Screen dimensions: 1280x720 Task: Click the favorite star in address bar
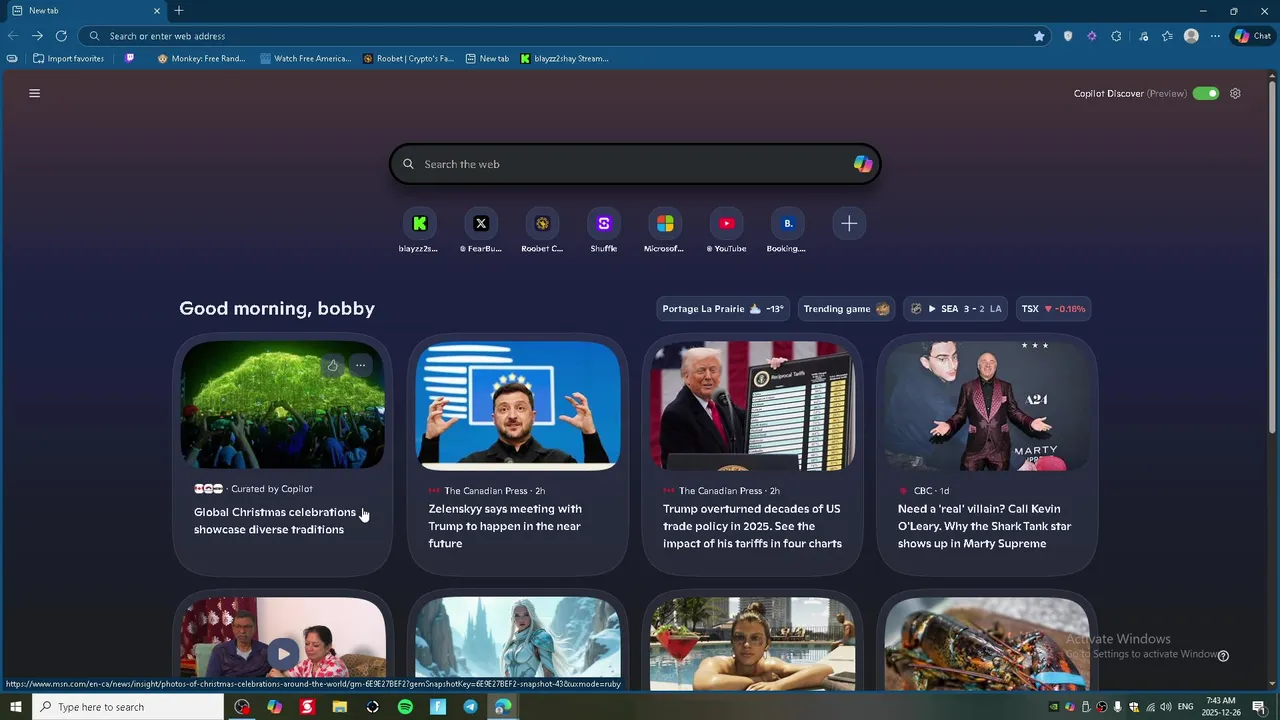(x=1039, y=36)
